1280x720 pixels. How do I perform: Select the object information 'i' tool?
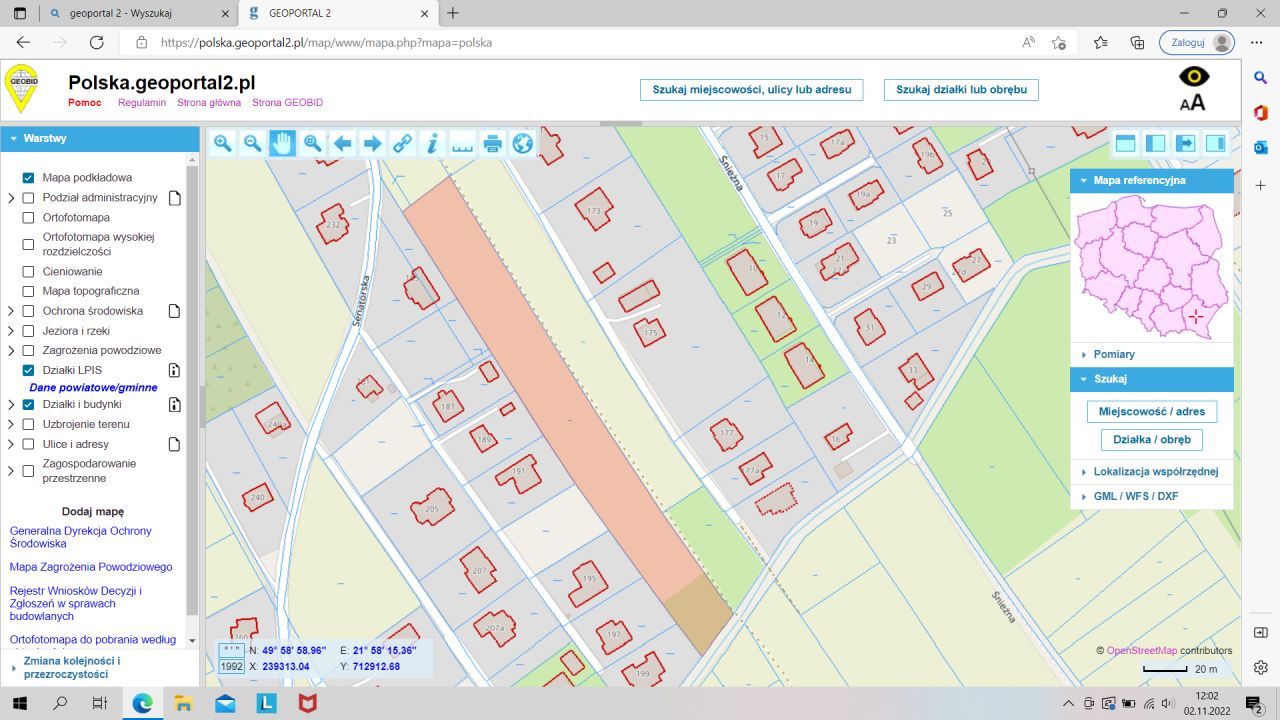[x=433, y=144]
